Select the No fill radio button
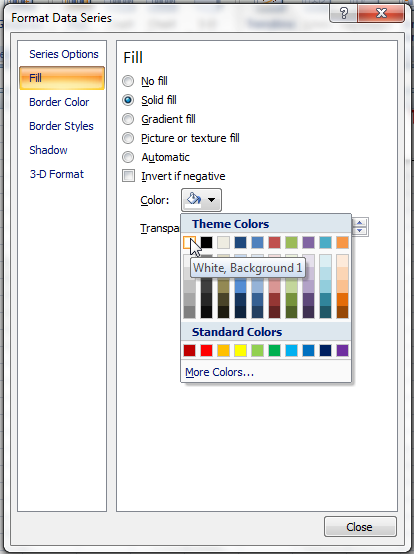This screenshot has height=554, width=414. (x=128, y=81)
